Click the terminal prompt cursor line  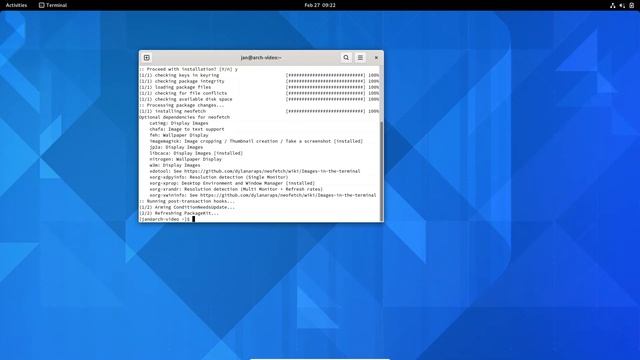pyautogui.click(x=167, y=219)
